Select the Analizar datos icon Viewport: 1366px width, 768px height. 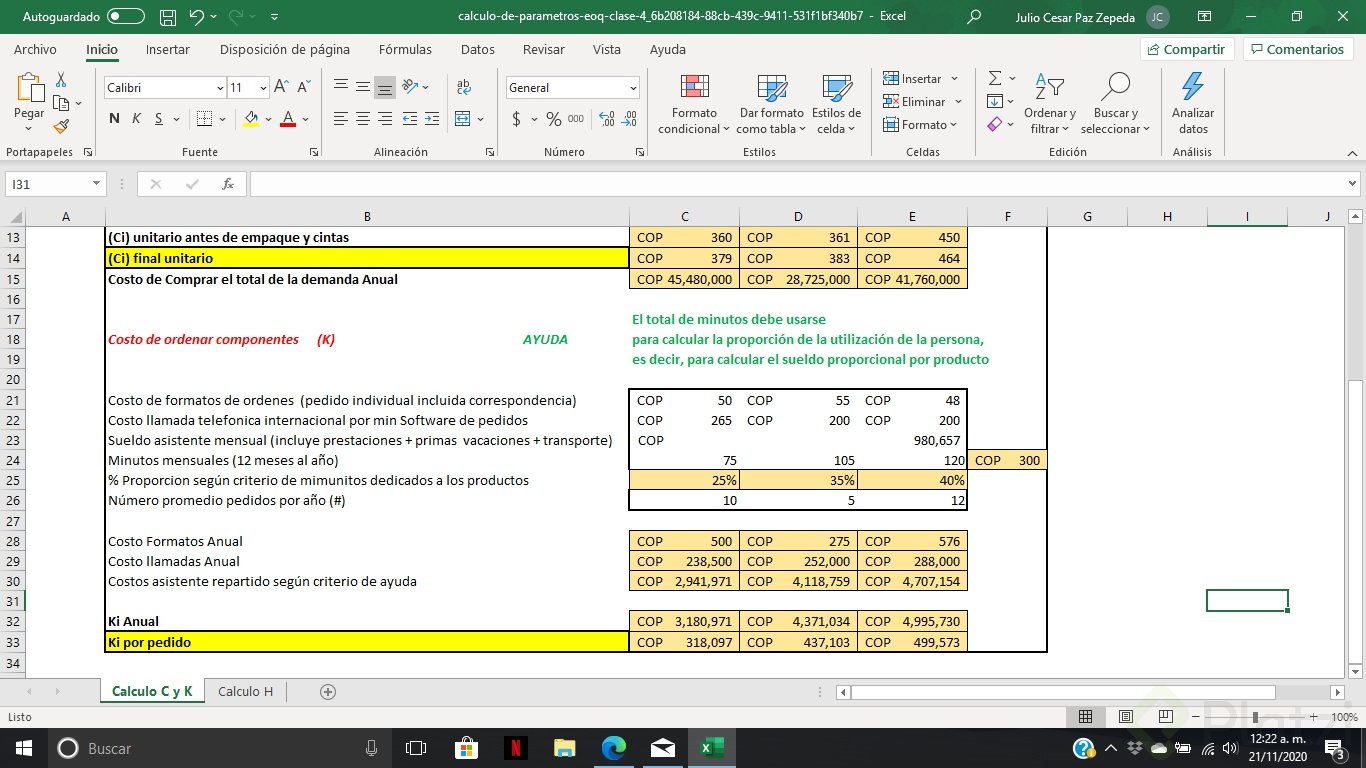point(1191,100)
